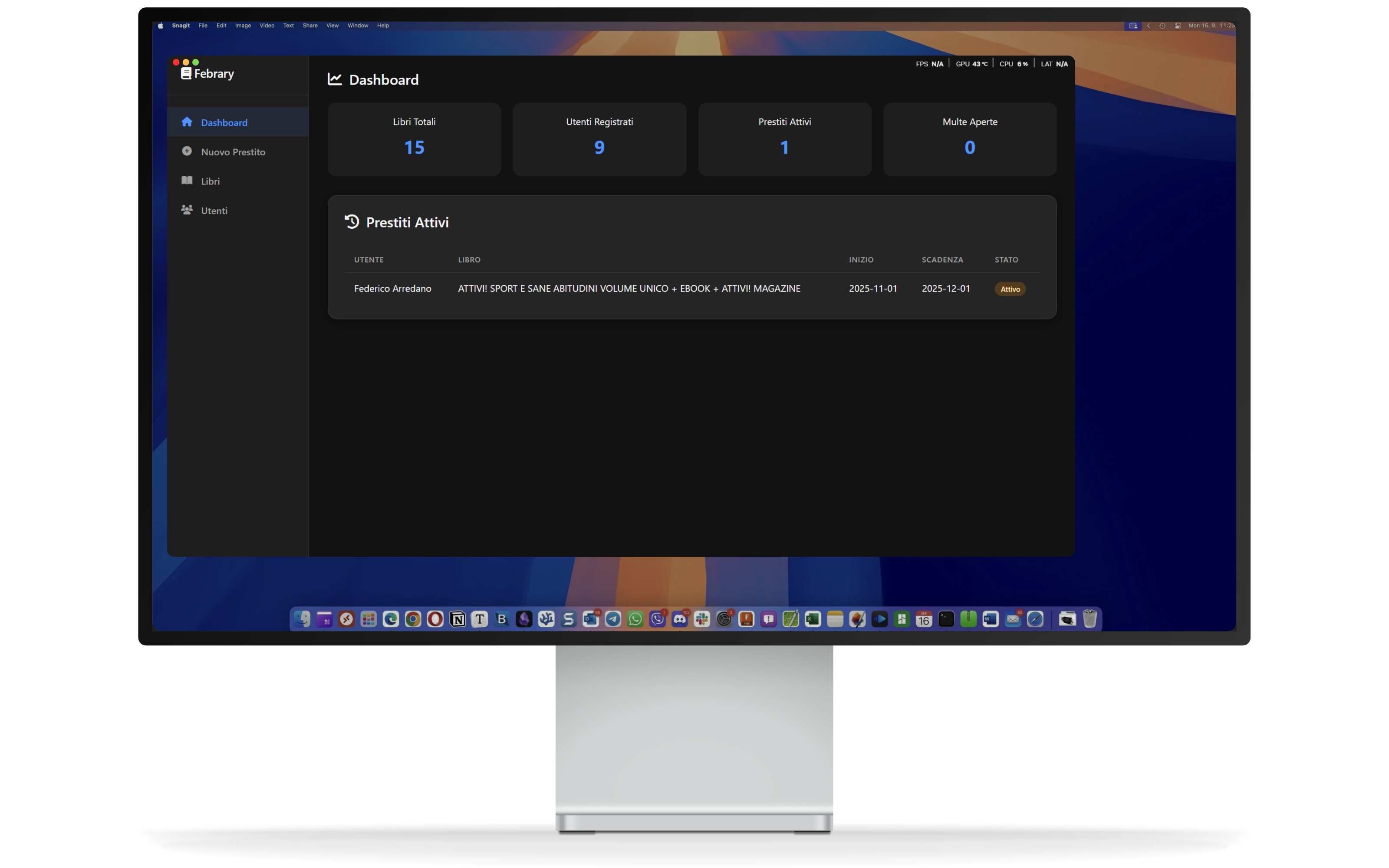
Task: Click the history icon next to Prestiti Attivi
Action: 352,221
